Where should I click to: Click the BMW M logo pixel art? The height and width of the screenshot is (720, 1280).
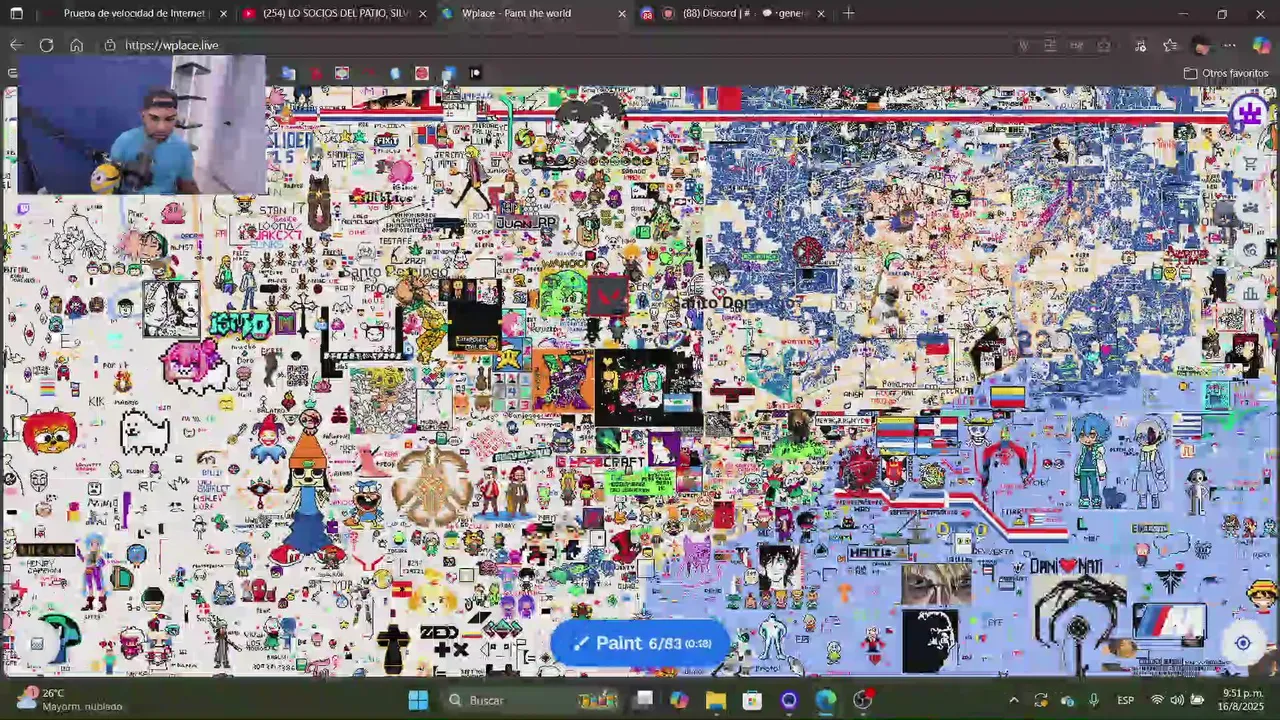coord(1169,623)
